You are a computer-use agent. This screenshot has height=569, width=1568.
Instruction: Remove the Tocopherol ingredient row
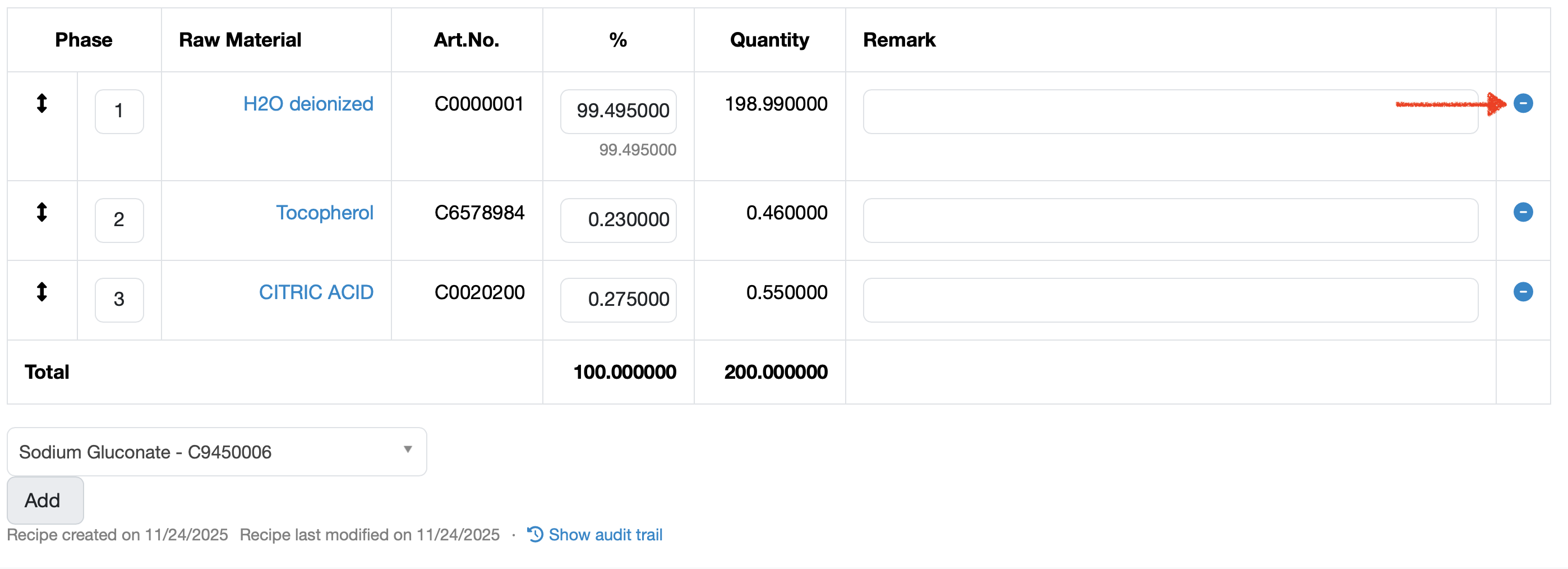tap(1523, 212)
